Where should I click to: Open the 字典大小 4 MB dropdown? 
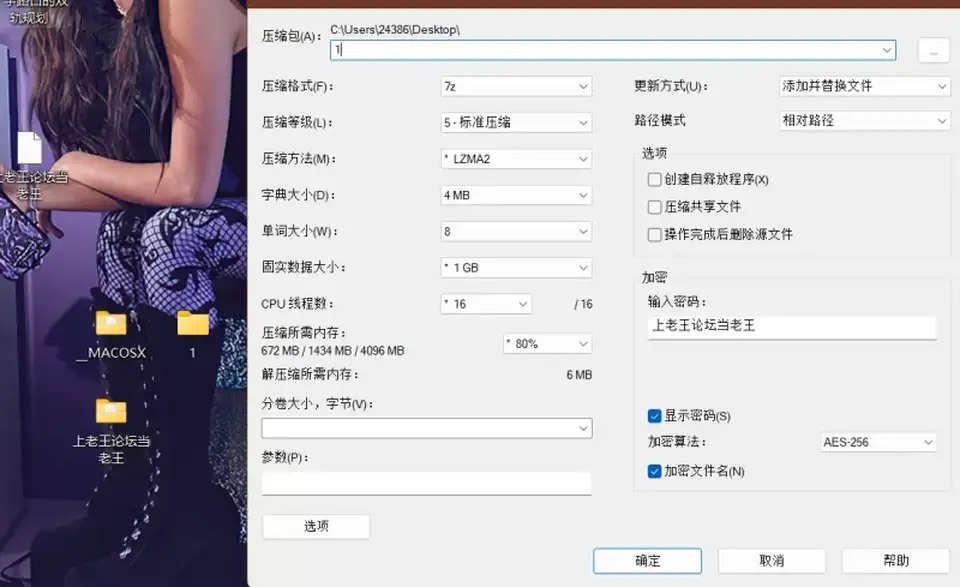click(516, 195)
